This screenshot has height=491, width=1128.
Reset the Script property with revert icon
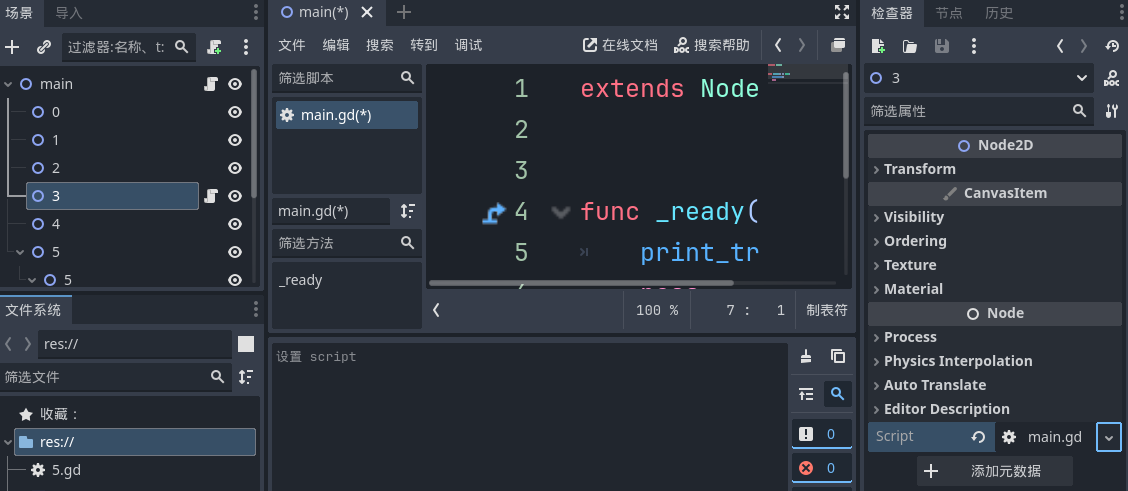pos(978,437)
